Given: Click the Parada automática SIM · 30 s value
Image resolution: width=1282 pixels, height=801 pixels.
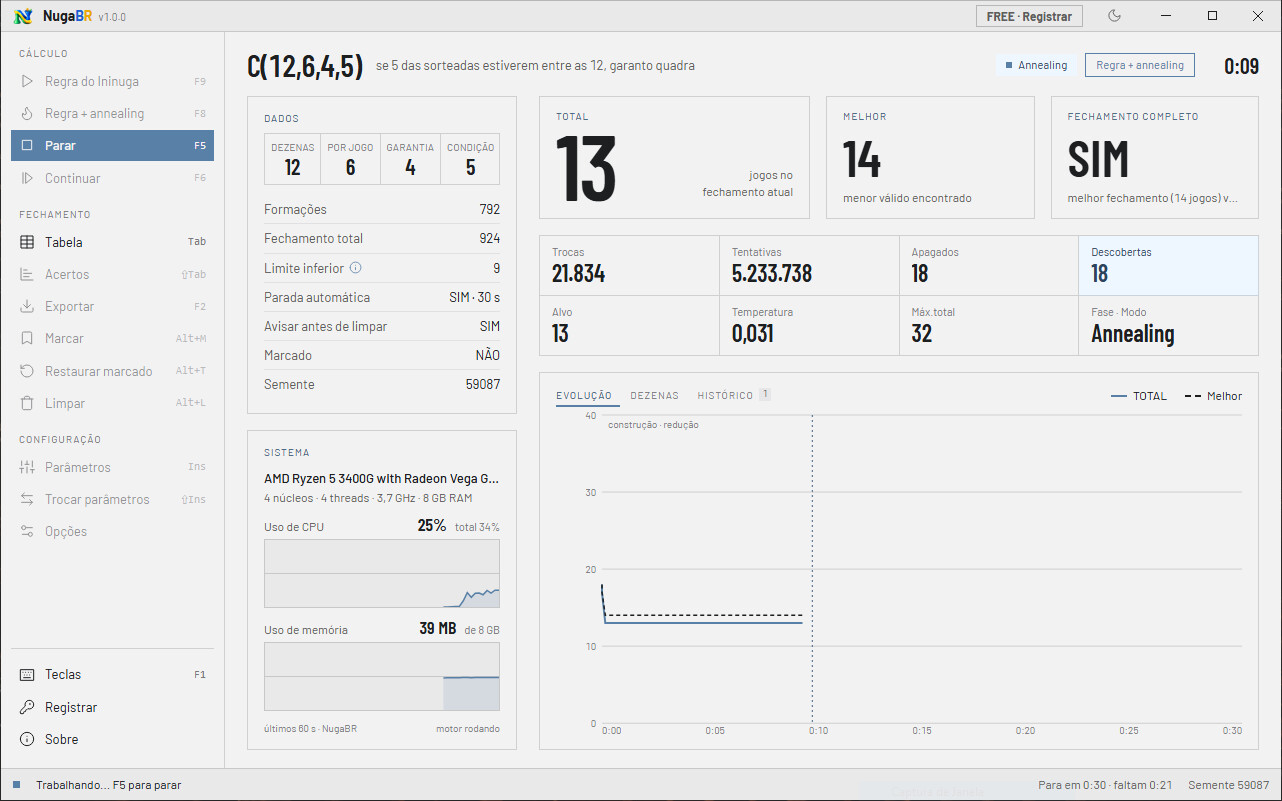Looking at the screenshot, I should click(474, 297).
